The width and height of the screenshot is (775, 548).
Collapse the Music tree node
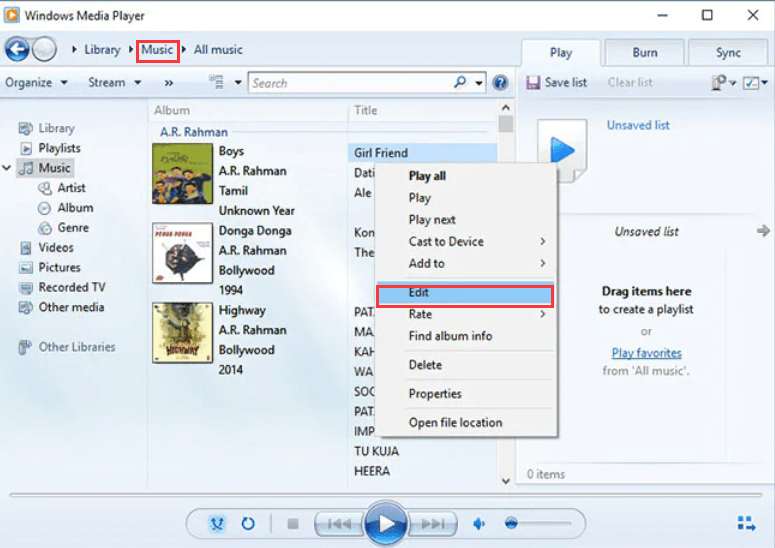tap(6, 168)
